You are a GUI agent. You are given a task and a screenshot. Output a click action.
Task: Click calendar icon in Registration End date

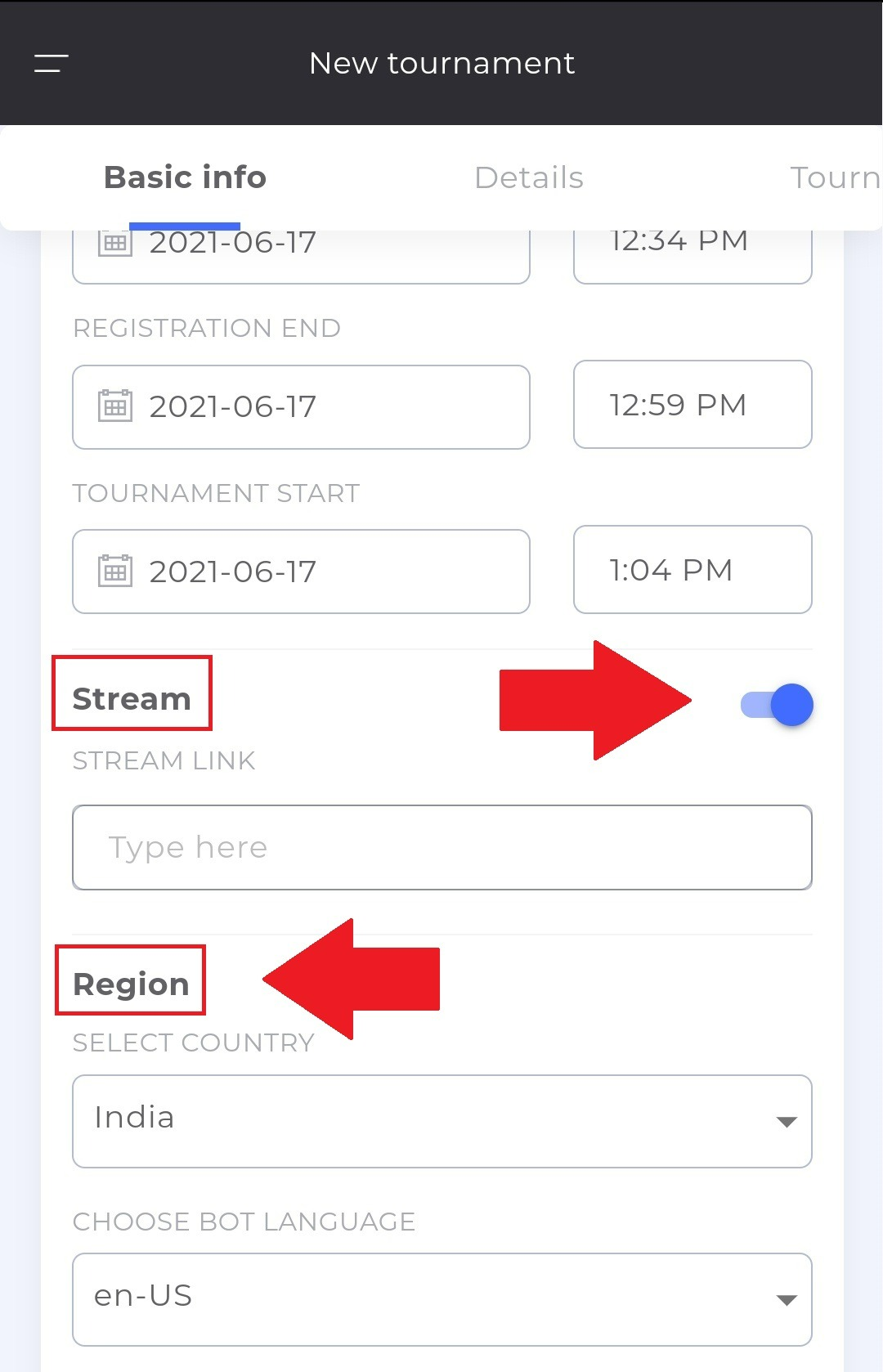[x=115, y=406]
